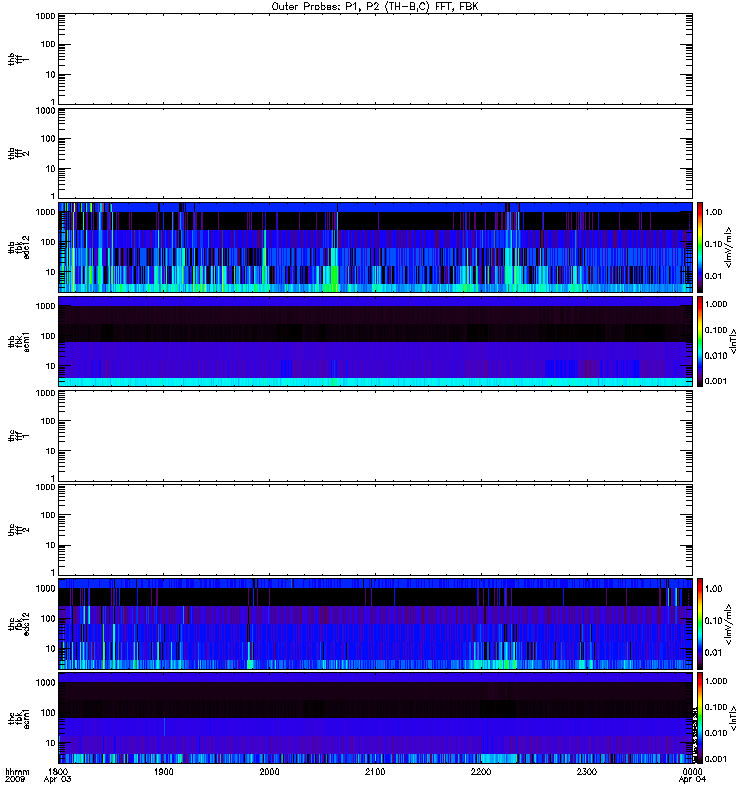Select the "thb fff 2" panel axis label
The height and width of the screenshot is (800, 750).
pos(19,154)
